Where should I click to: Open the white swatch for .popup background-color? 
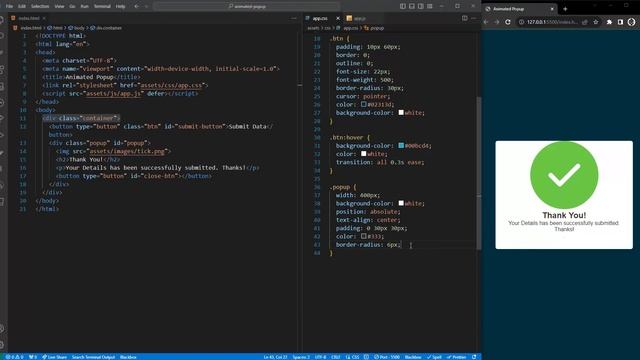coord(401,203)
